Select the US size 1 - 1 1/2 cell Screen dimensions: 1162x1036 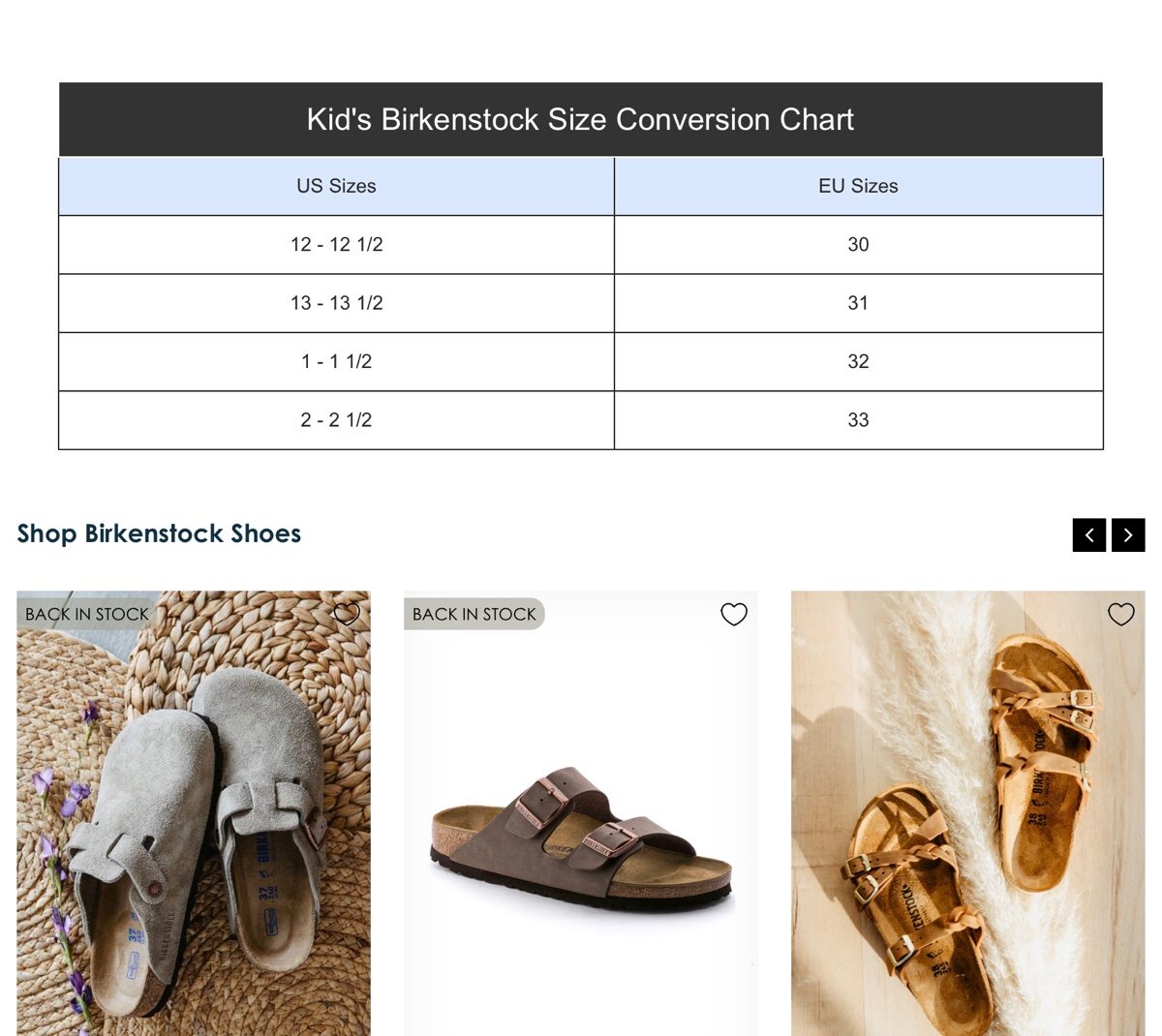click(336, 362)
